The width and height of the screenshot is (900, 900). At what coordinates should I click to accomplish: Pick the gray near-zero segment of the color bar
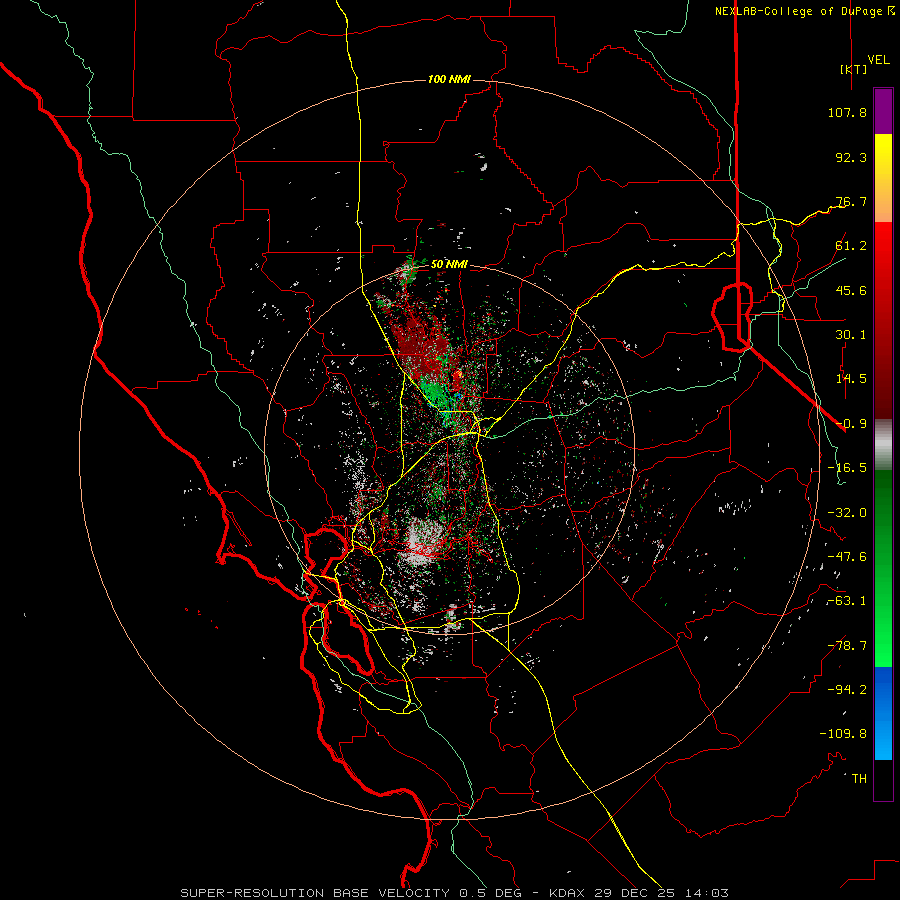click(883, 444)
